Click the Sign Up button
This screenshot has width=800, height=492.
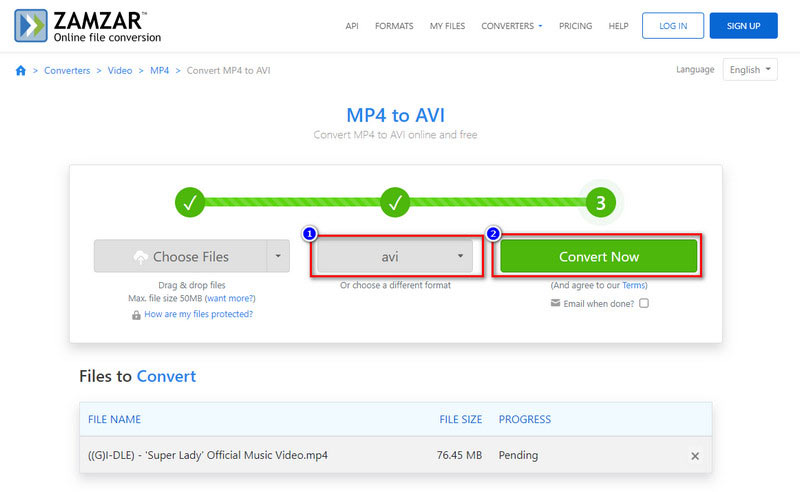(x=743, y=26)
